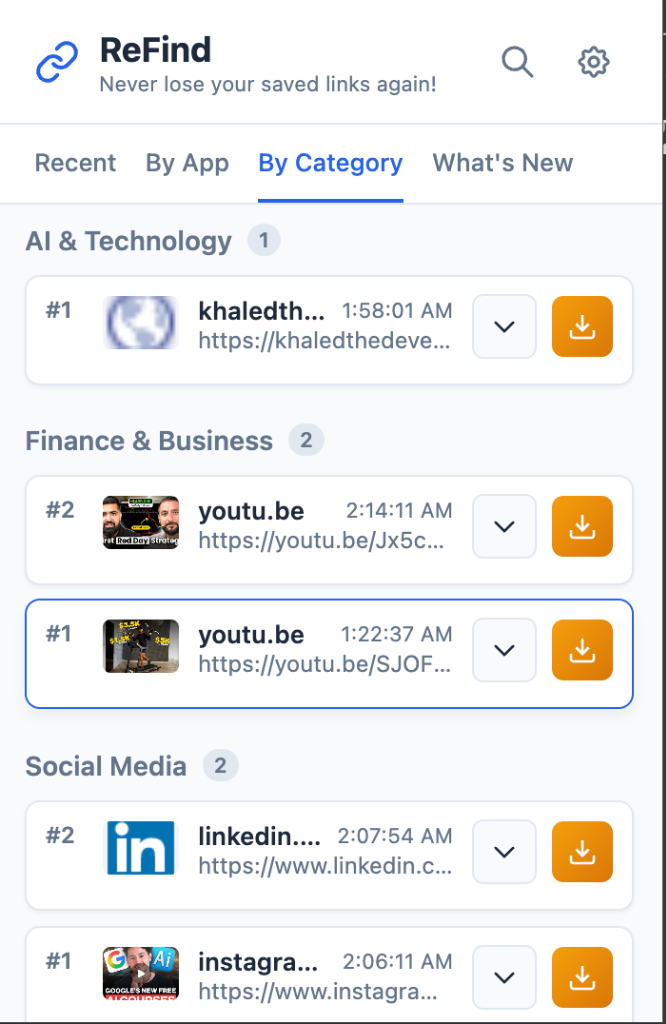Expand the youtu.be #2 entry chevron
Viewport: 666px width, 1024px height.
pyautogui.click(x=504, y=526)
